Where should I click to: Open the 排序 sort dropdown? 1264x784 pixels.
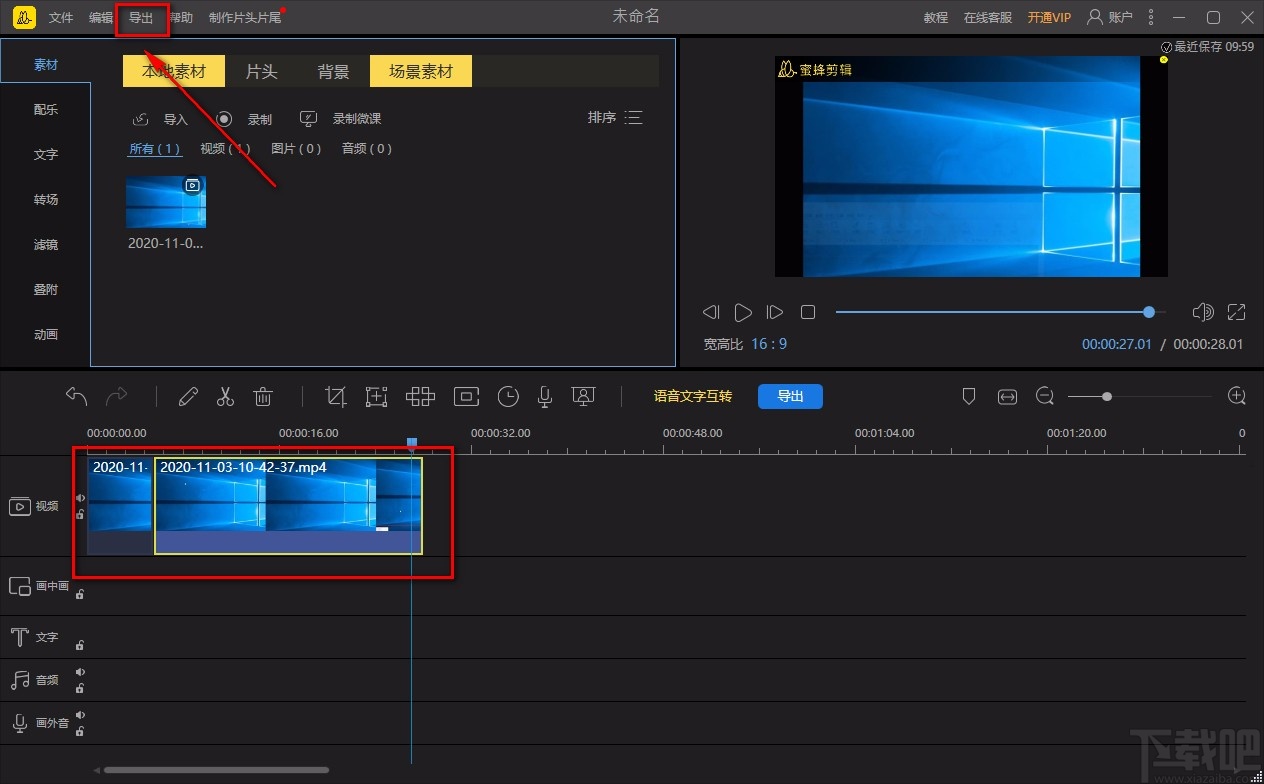[615, 118]
